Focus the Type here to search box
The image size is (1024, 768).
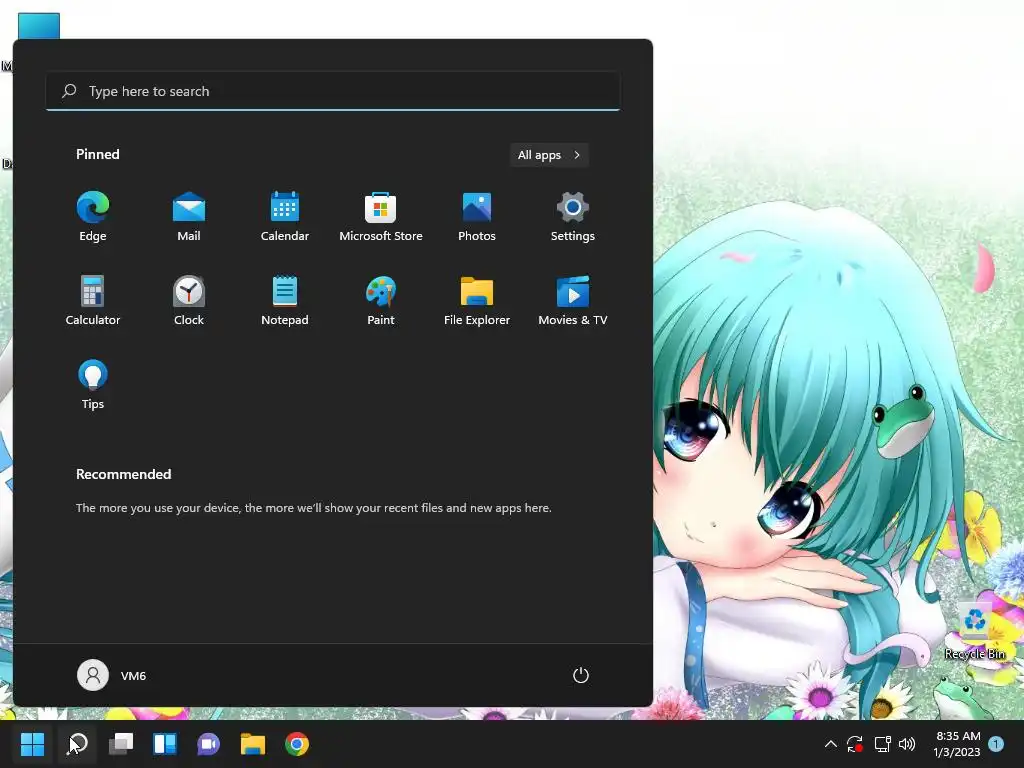coord(333,91)
